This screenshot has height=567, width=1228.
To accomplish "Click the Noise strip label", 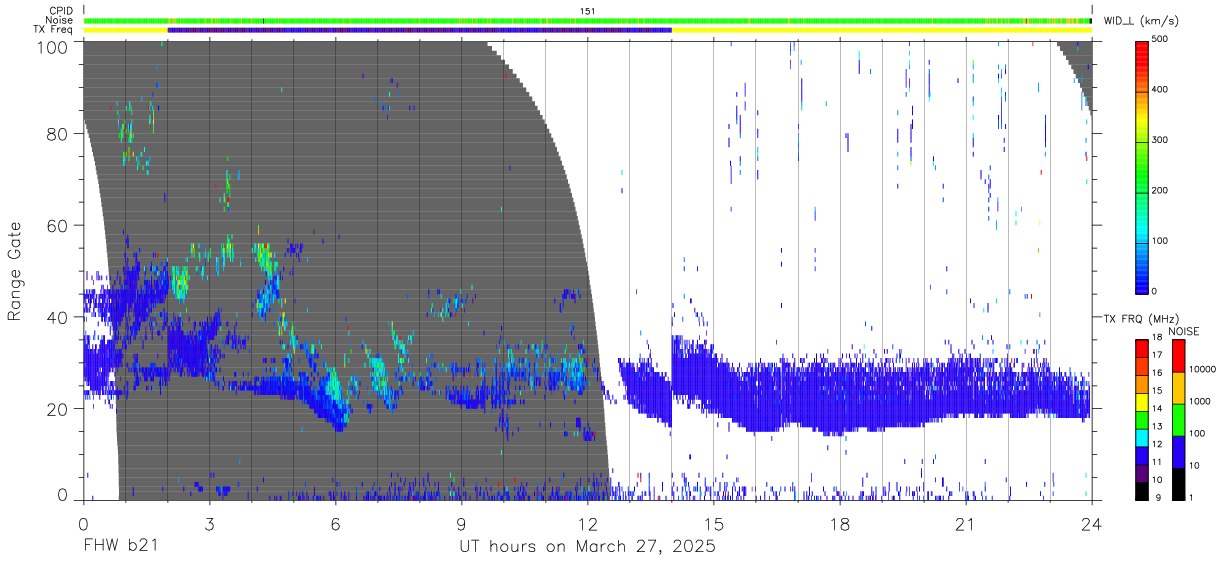I will pyautogui.click(x=61, y=20).
